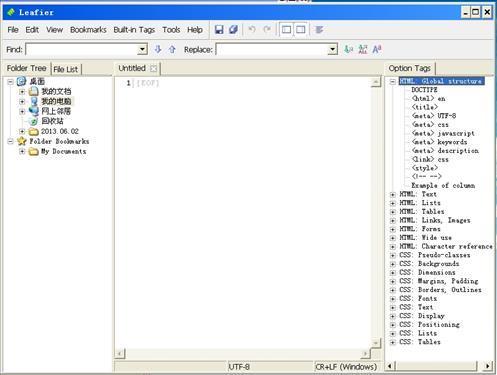Expand the 我的文档 folder node

coord(22,91)
